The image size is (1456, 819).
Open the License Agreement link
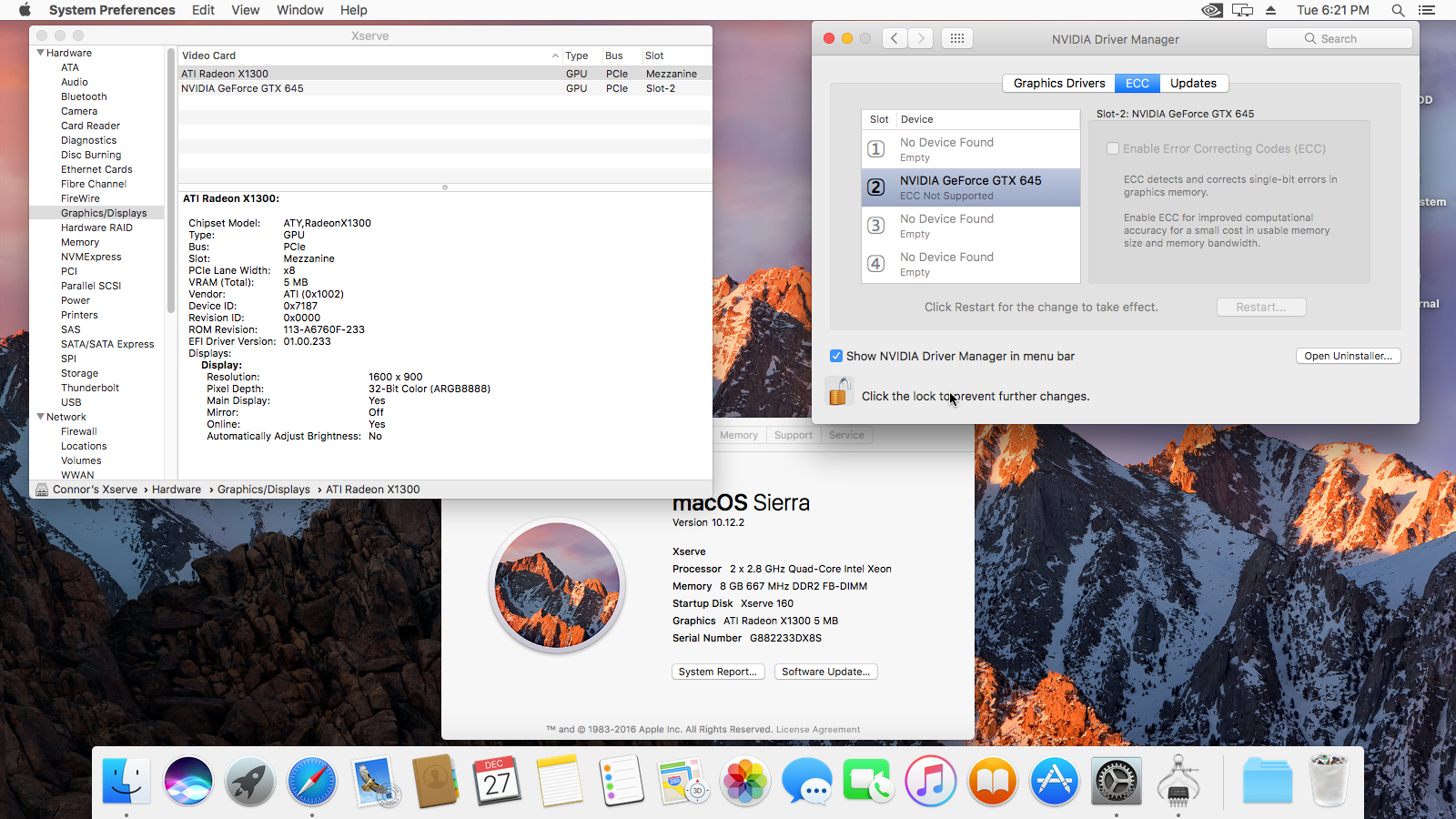817,730
